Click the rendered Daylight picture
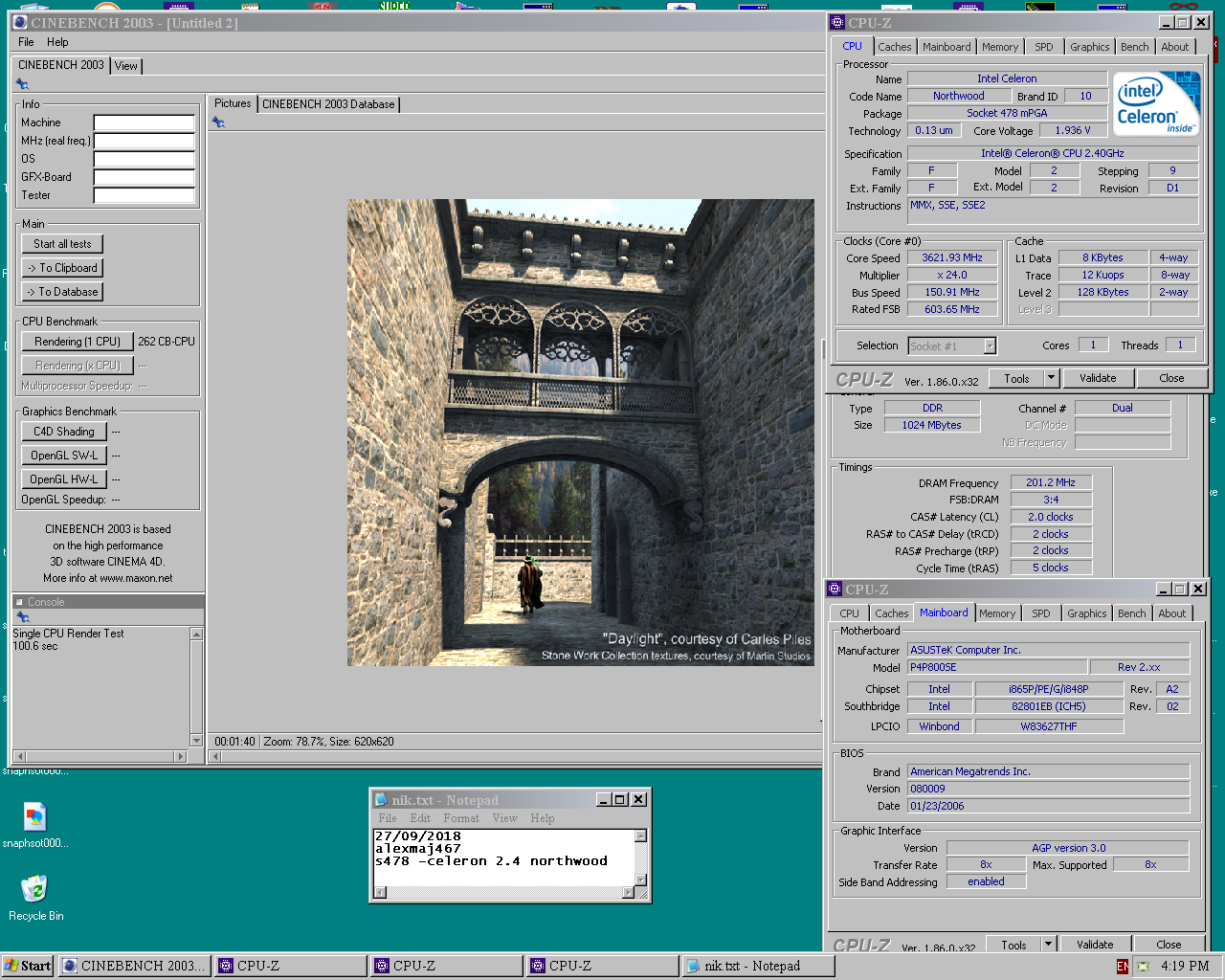The height and width of the screenshot is (980, 1225). [581, 433]
